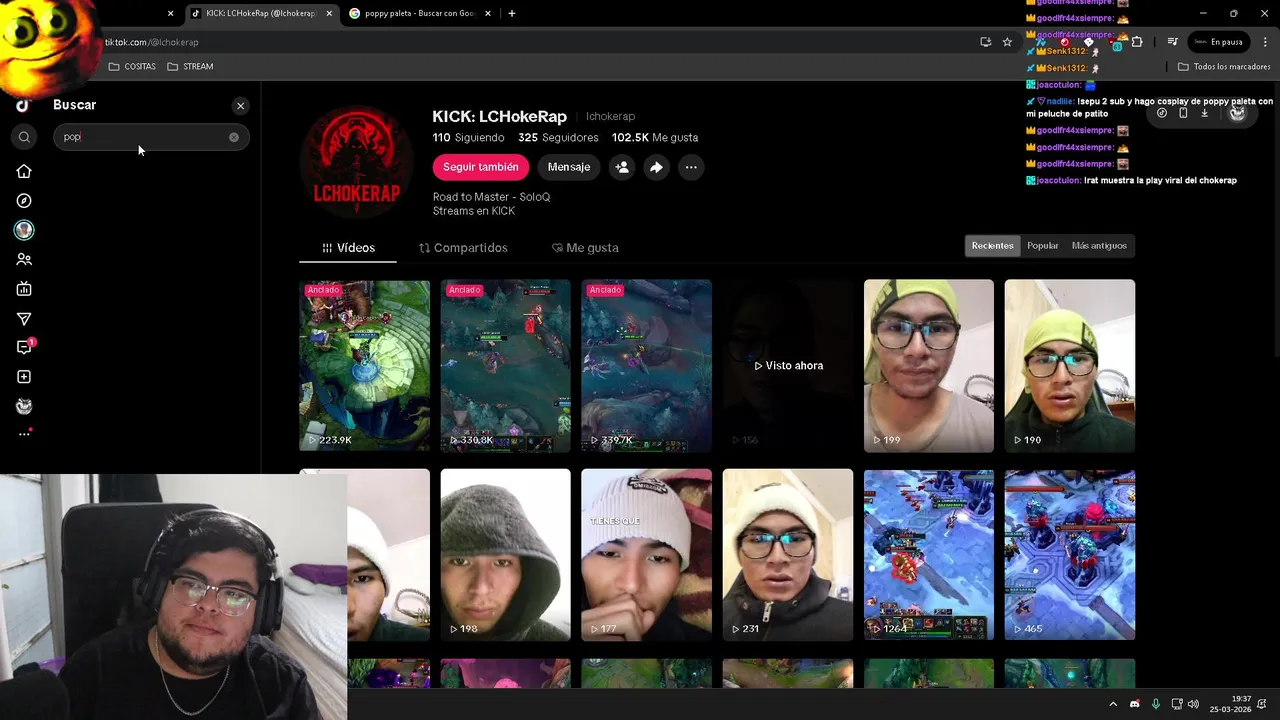Click the Discord tray icon
The width and height of the screenshot is (1280, 720).
[x=1134, y=704]
